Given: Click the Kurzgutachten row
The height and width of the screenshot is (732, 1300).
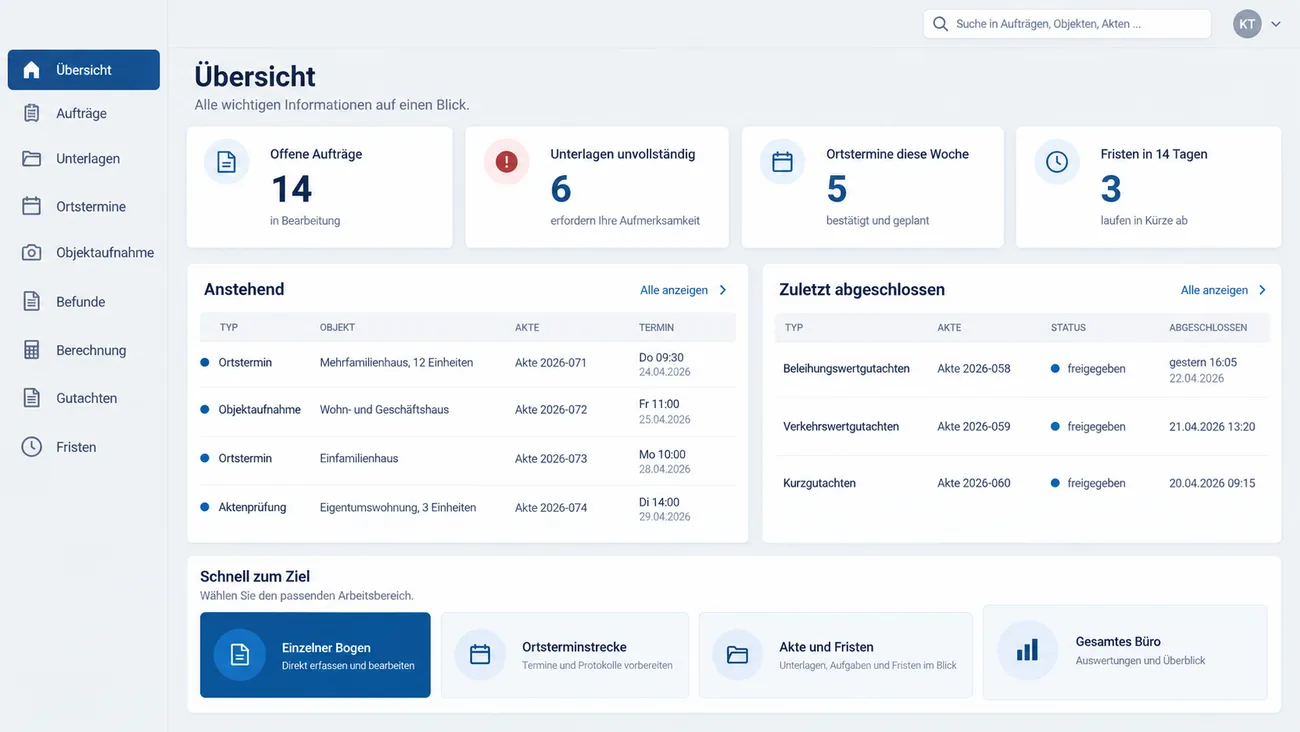Looking at the screenshot, I should 1022,483.
